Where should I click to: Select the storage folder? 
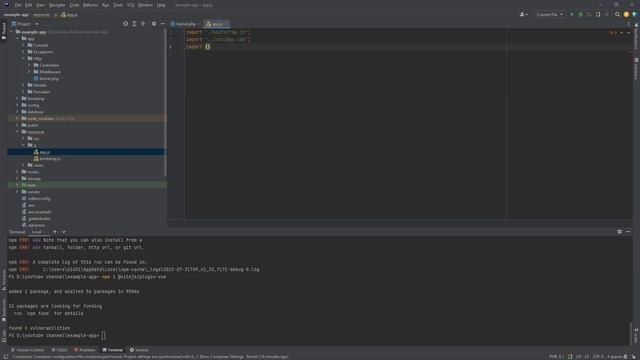coord(34,178)
